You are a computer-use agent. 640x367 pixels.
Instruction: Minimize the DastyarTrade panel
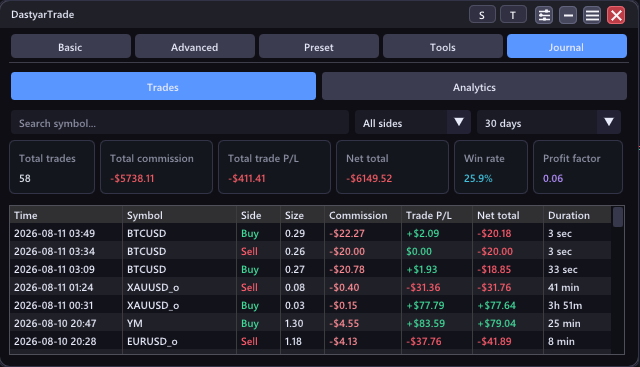[x=568, y=16]
